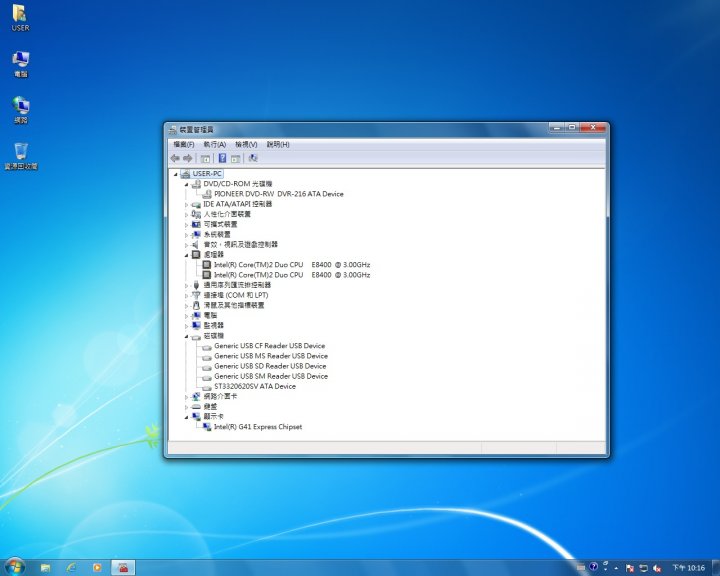Select Intel(R) G41 Express Chipset entry
The image size is (720, 576).
click(258, 427)
